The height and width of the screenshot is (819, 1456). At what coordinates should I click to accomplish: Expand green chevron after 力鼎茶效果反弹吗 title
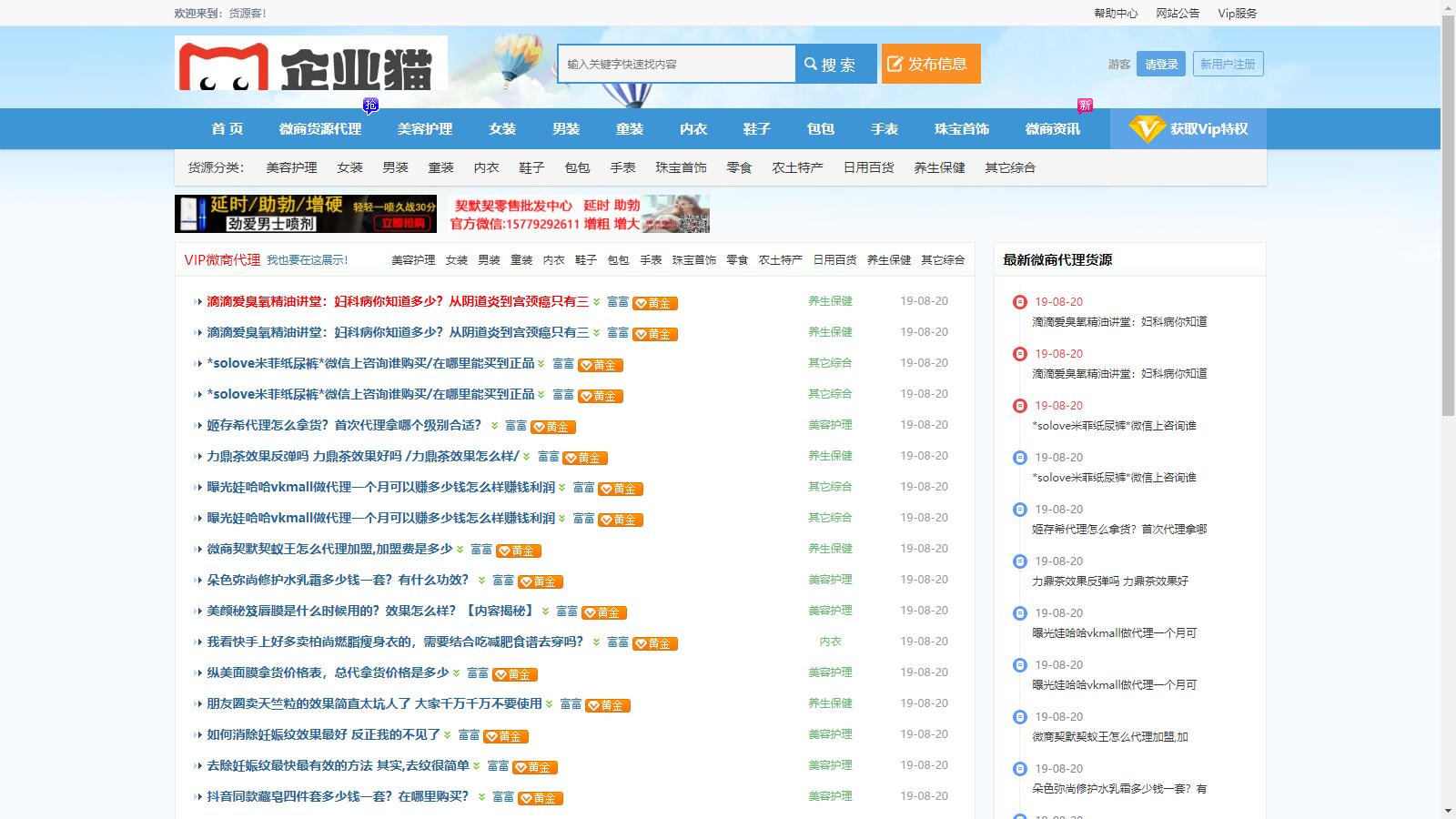[528, 457]
